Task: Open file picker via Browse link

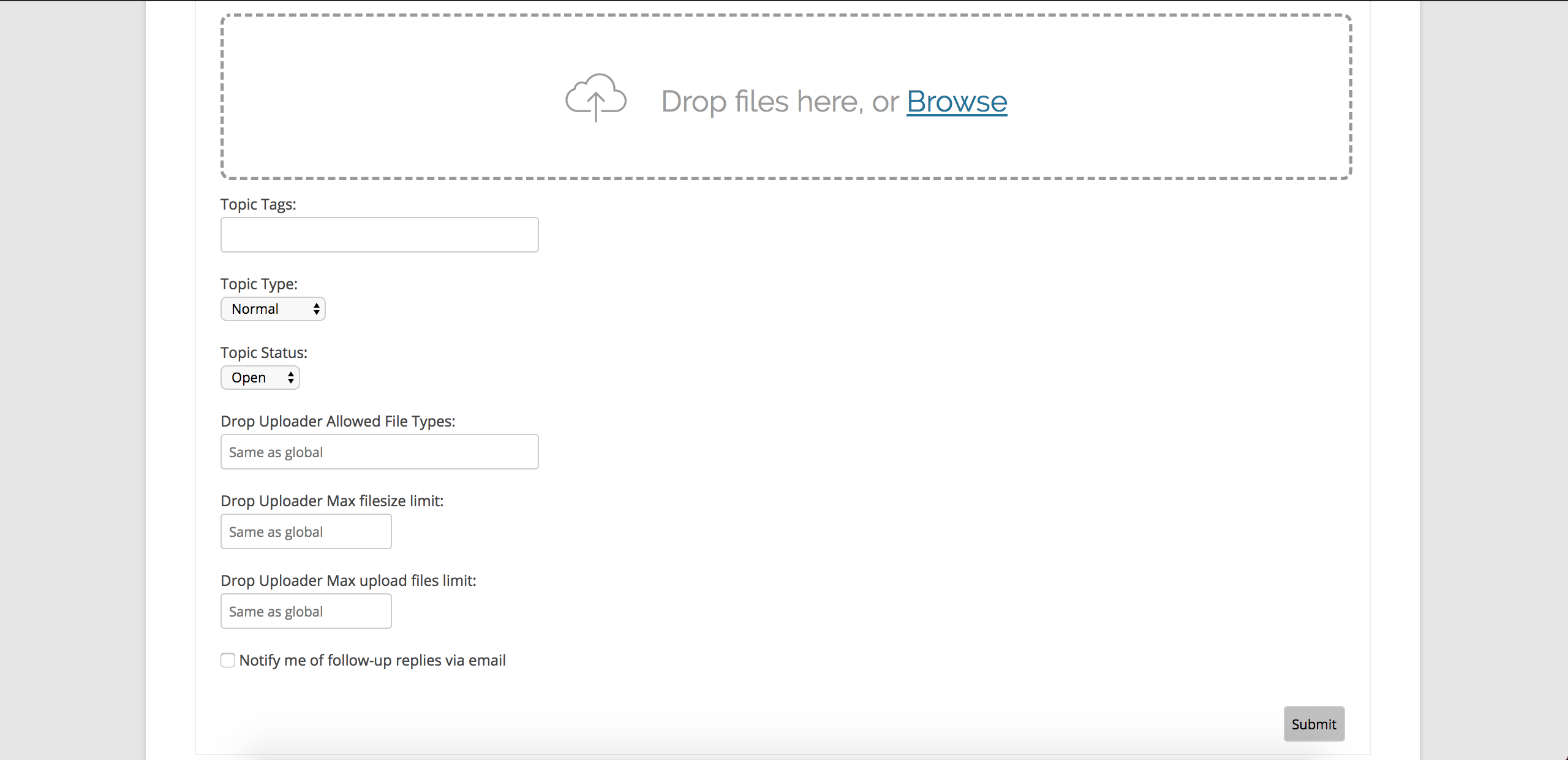Action: [957, 102]
